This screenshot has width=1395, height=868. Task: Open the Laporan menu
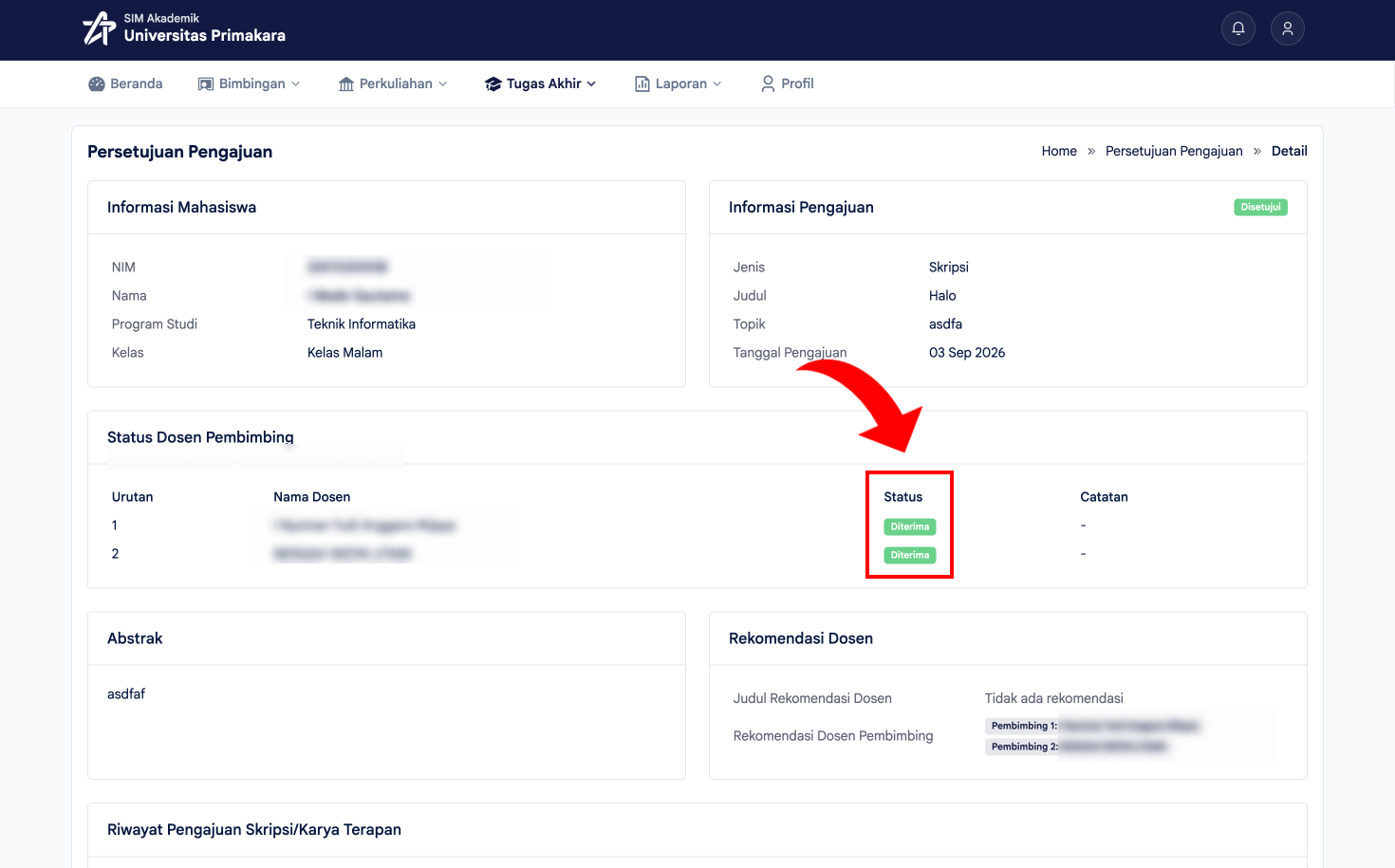pos(679,83)
